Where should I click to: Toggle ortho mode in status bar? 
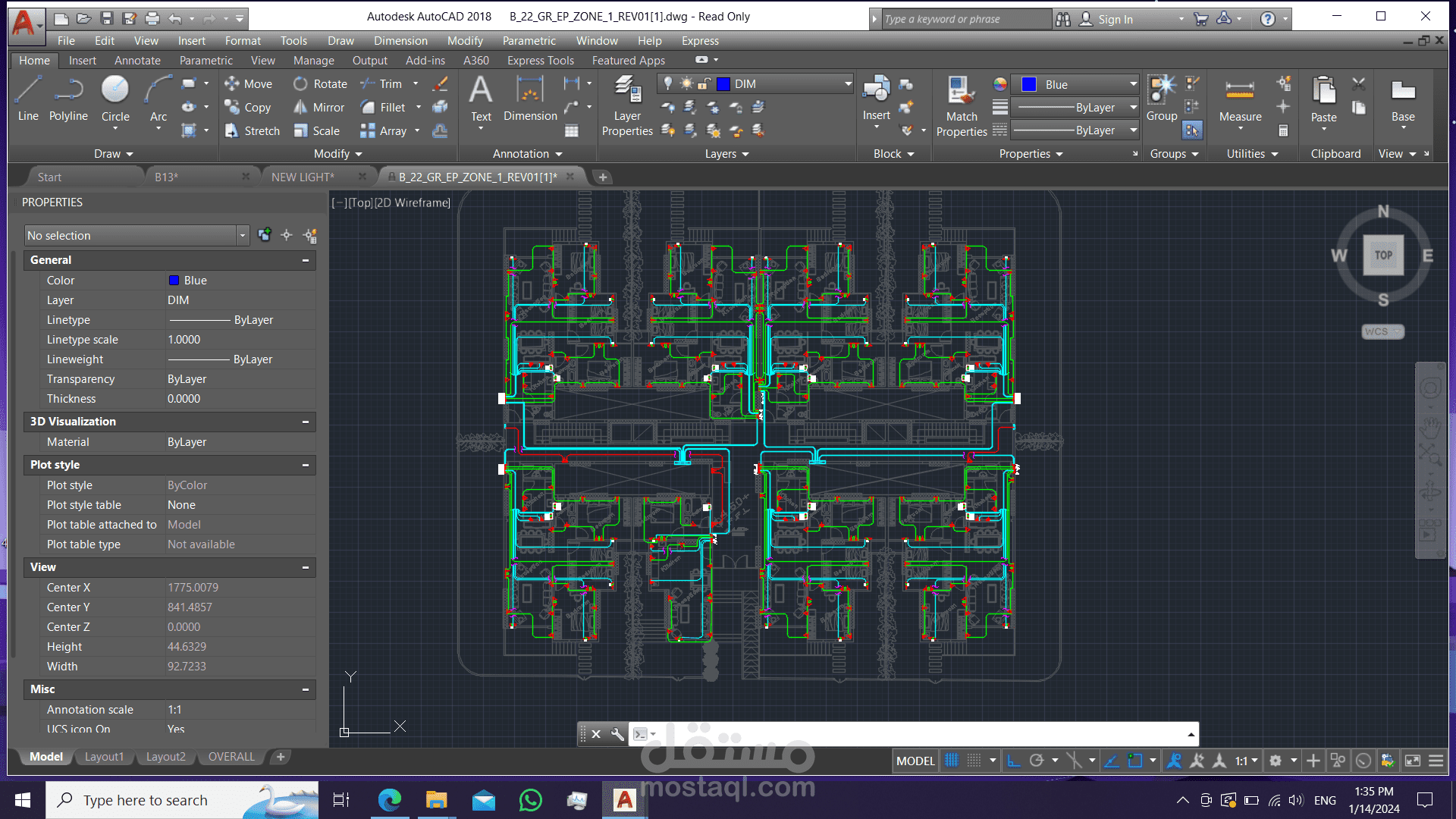coord(1014,761)
